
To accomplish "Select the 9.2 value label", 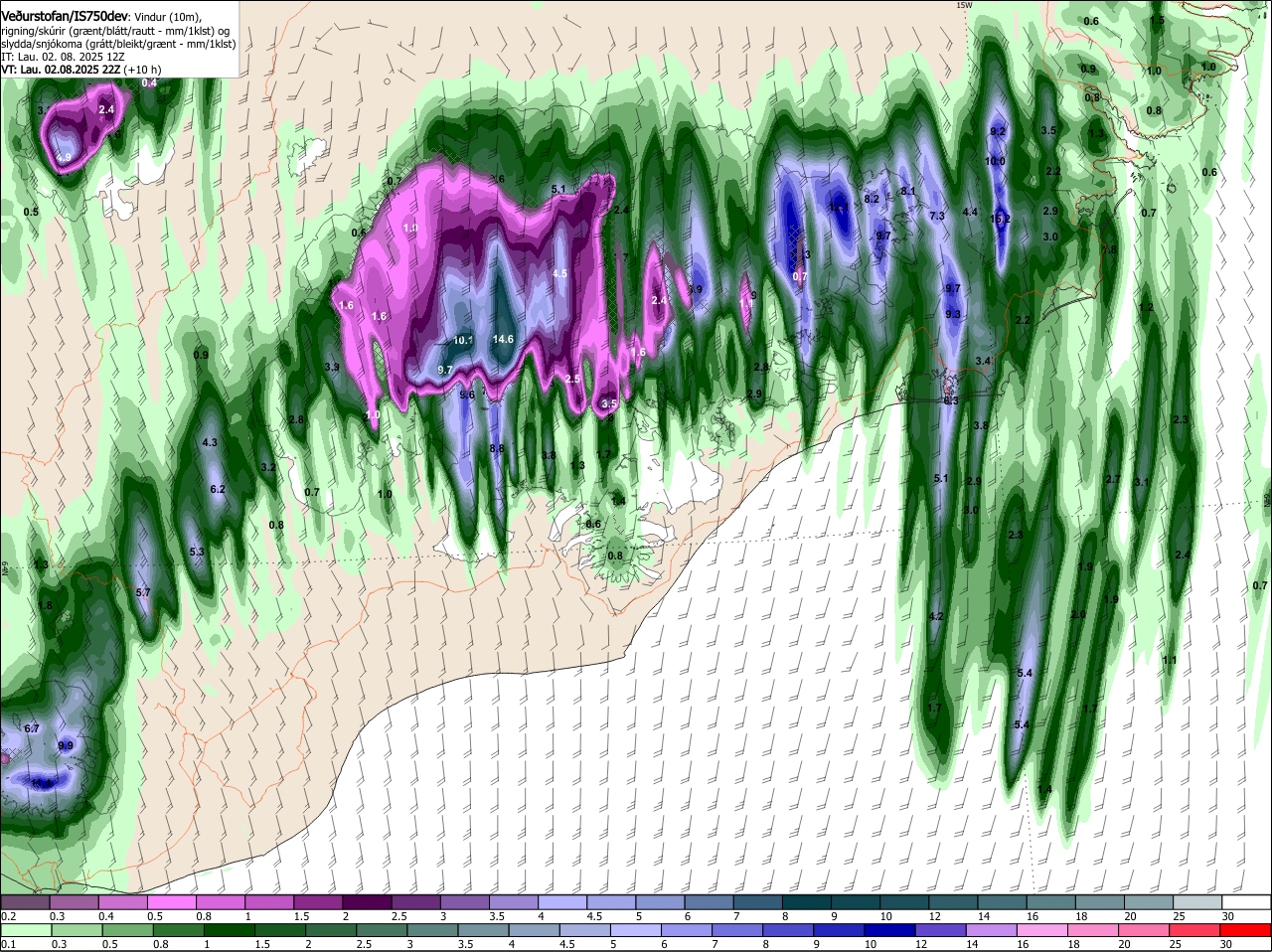I will pos(998,131).
